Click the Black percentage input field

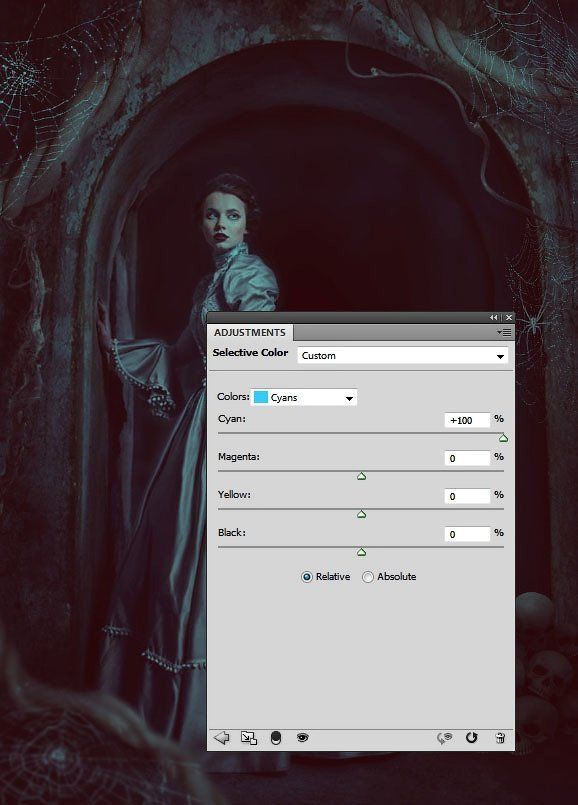pyautogui.click(x=467, y=534)
